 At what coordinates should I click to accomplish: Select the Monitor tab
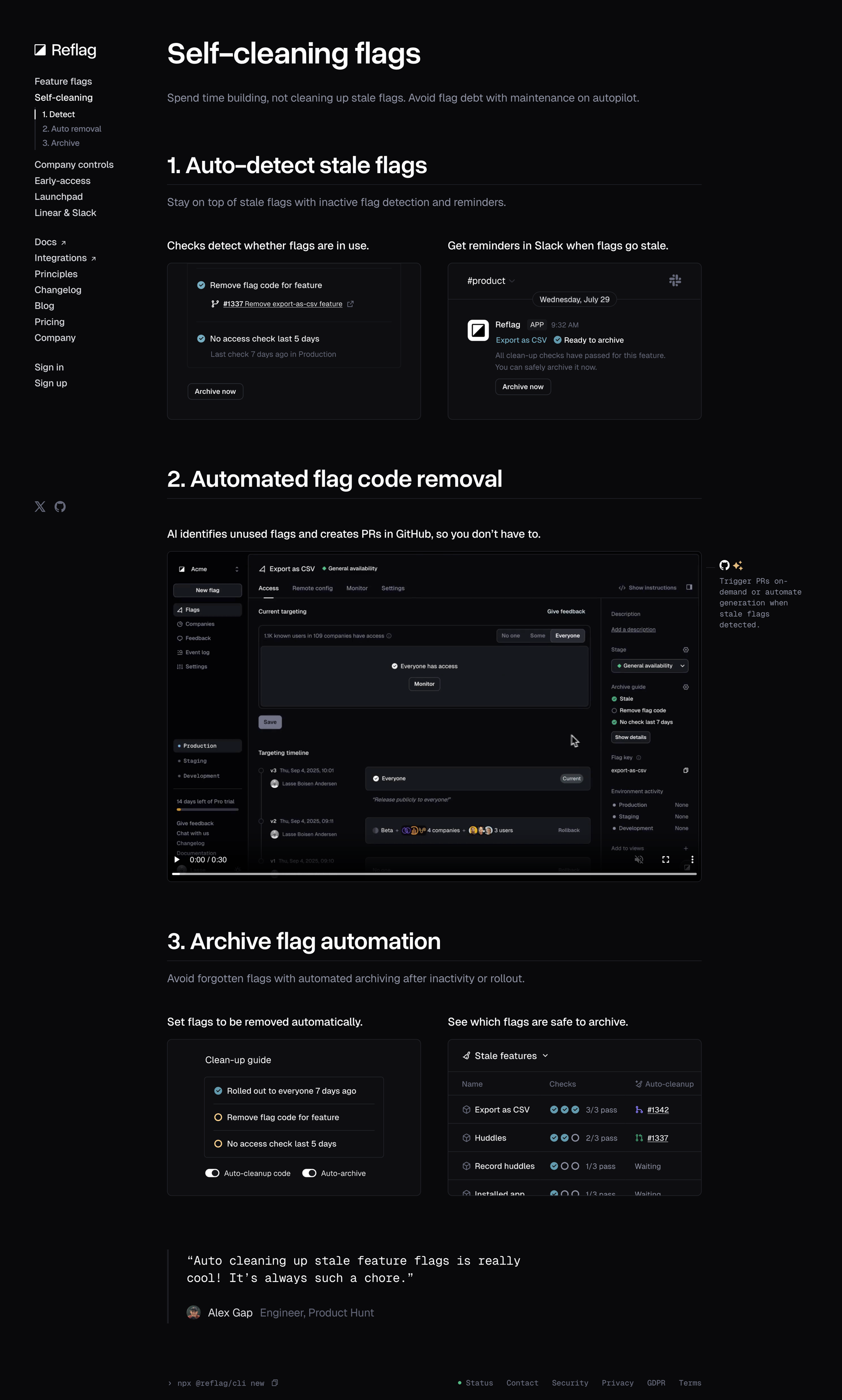pyautogui.click(x=357, y=588)
